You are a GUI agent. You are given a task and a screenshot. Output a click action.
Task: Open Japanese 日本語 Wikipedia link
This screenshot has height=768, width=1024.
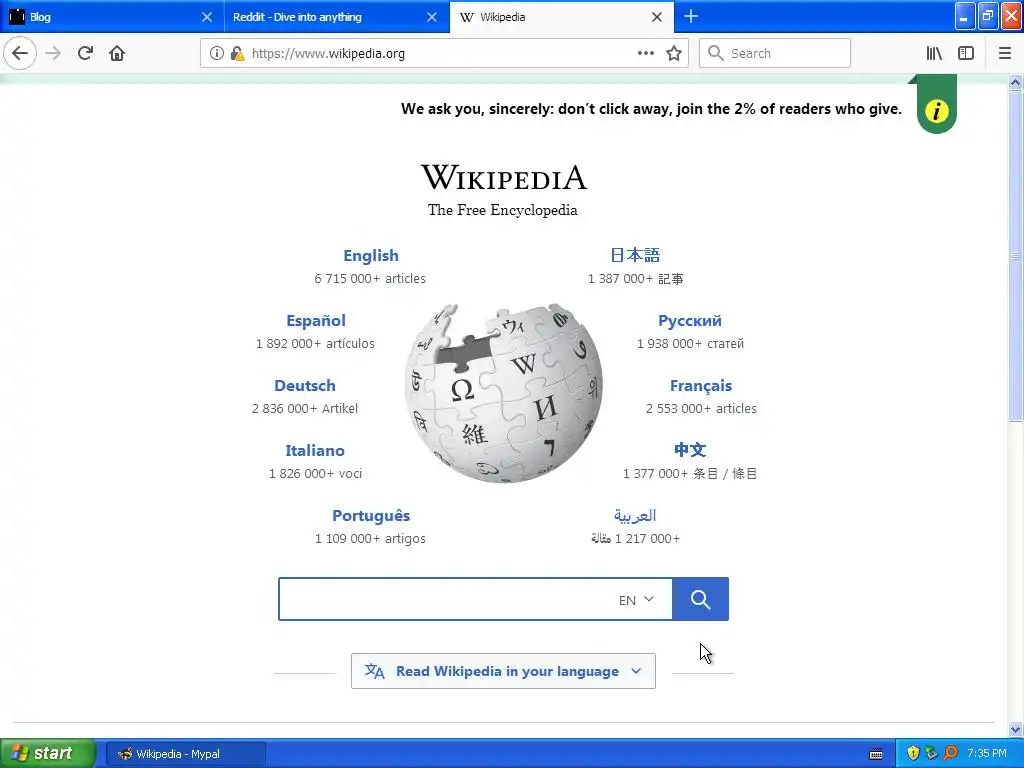[635, 255]
